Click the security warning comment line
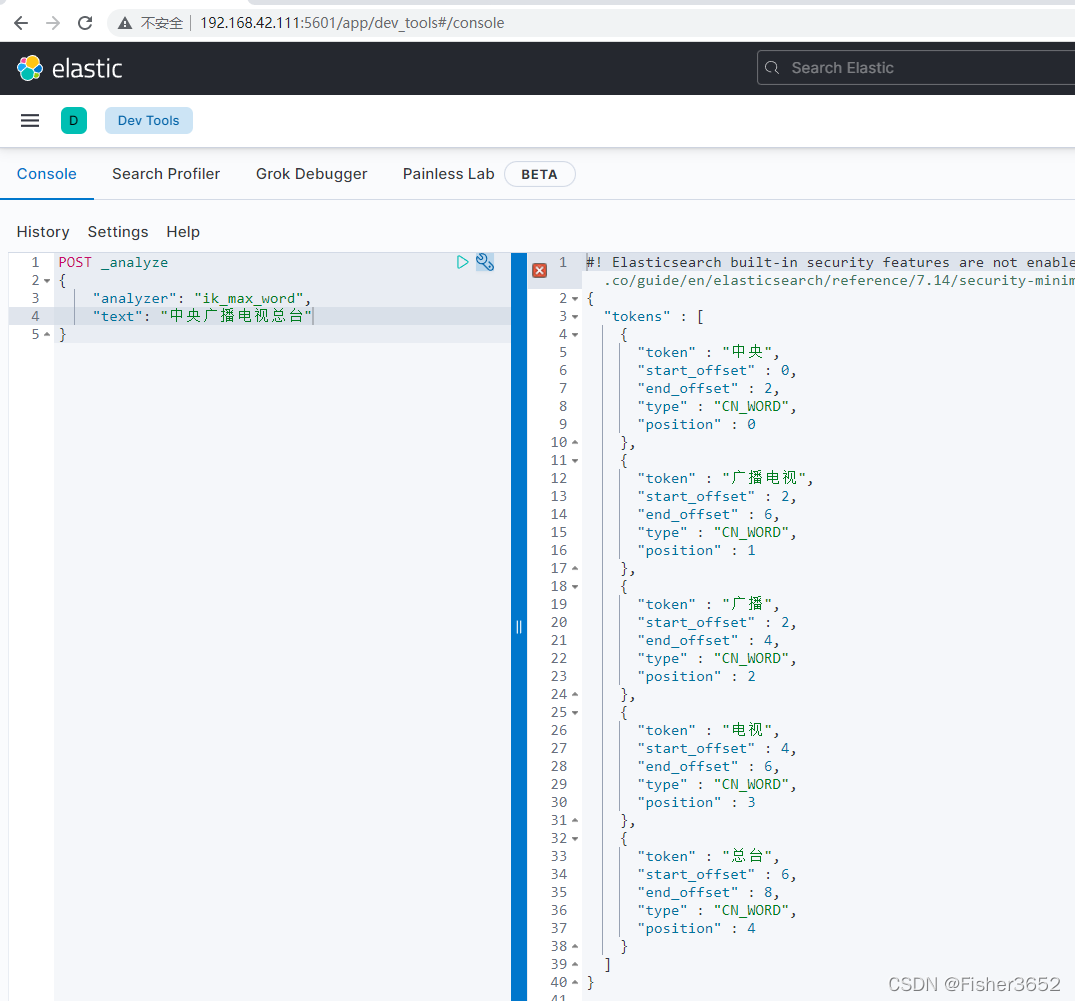1075x1001 pixels. click(x=830, y=263)
